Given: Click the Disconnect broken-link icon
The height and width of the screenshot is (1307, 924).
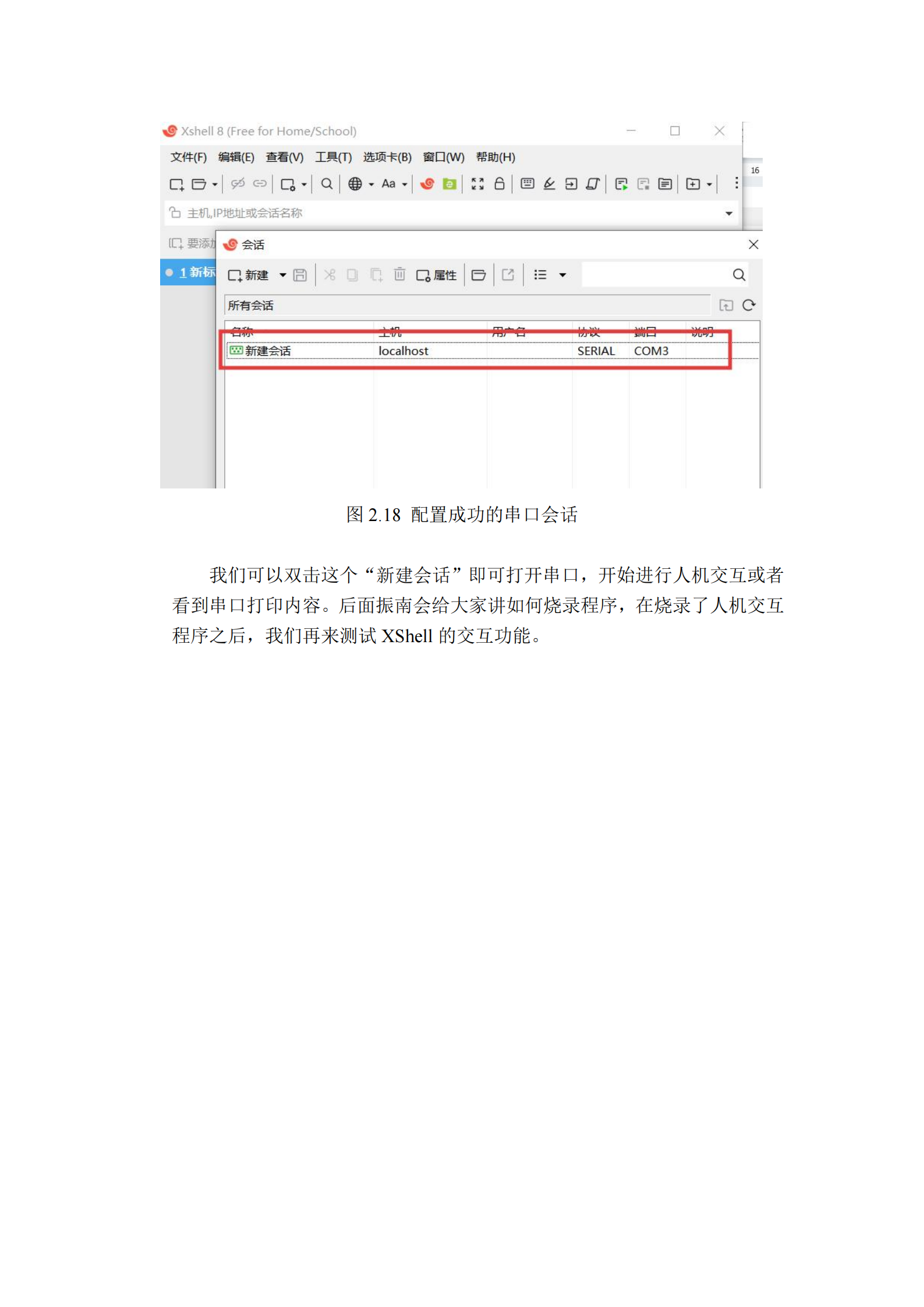Looking at the screenshot, I should click(x=238, y=184).
